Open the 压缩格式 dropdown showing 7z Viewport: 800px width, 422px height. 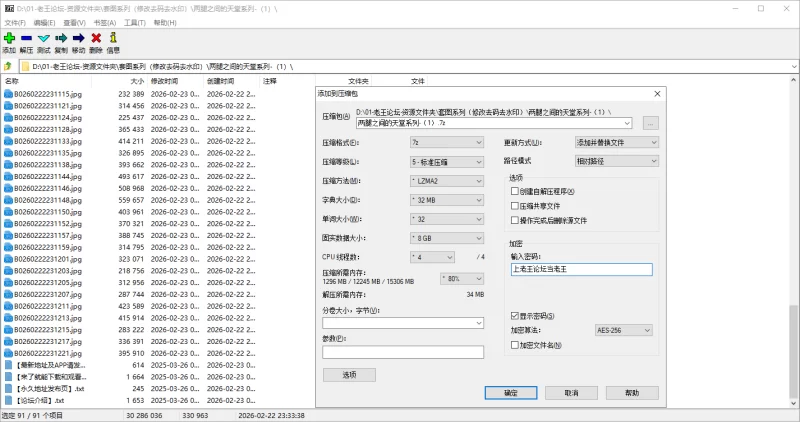446,143
